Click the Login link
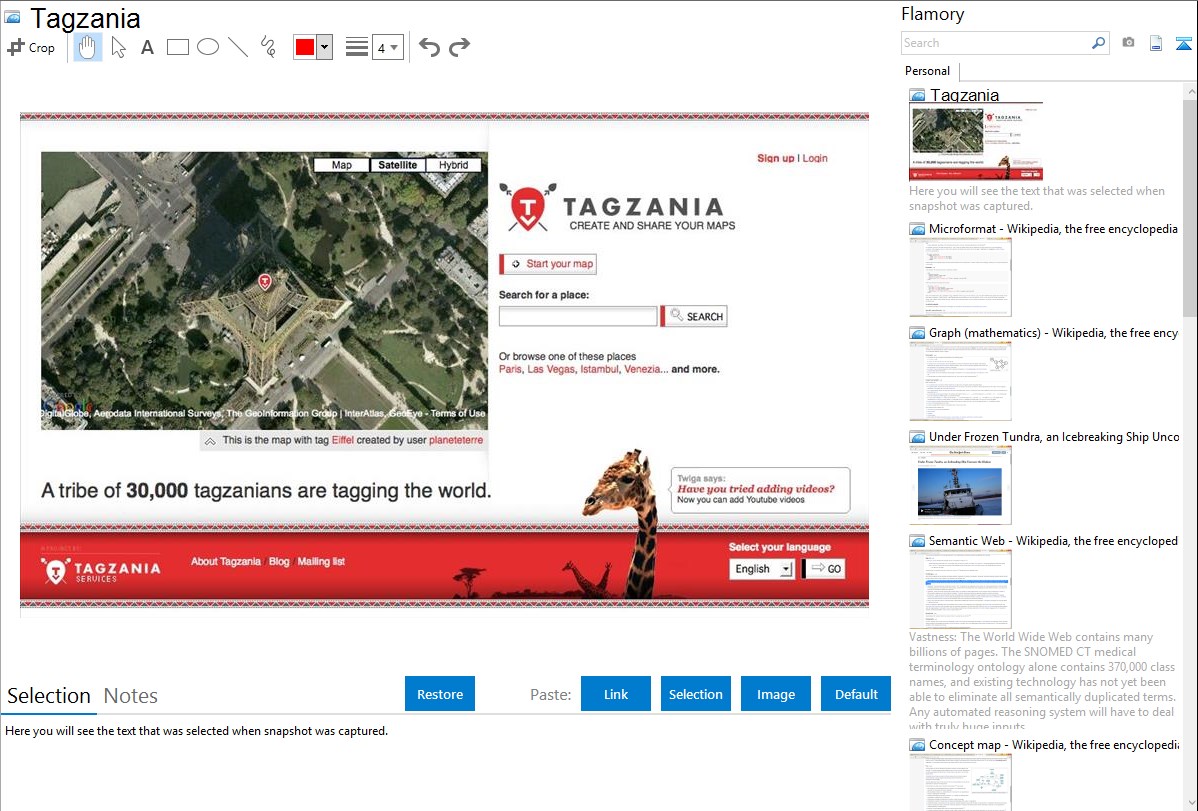Image resolution: width=1198 pixels, height=811 pixels. [814, 158]
